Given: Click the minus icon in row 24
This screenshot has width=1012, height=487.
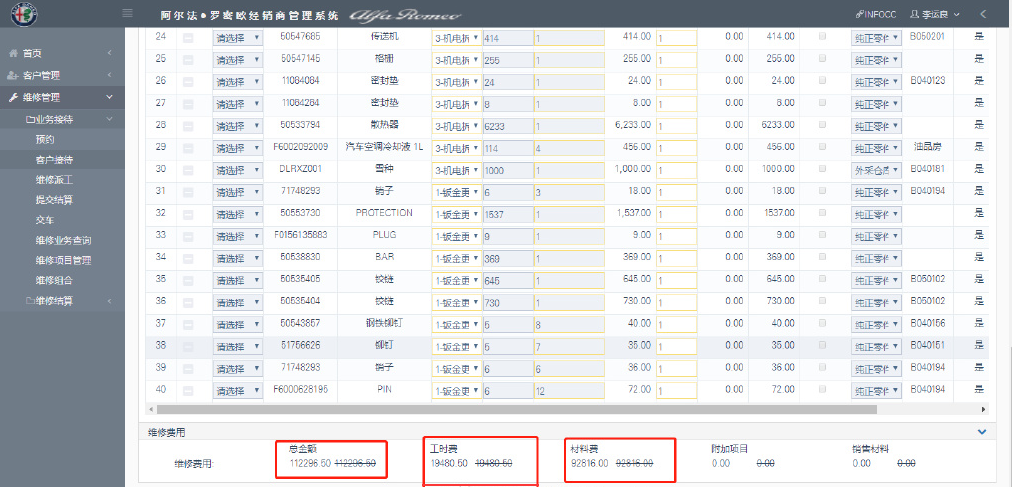Looking at the screenshot, I should tap(188, 38).
